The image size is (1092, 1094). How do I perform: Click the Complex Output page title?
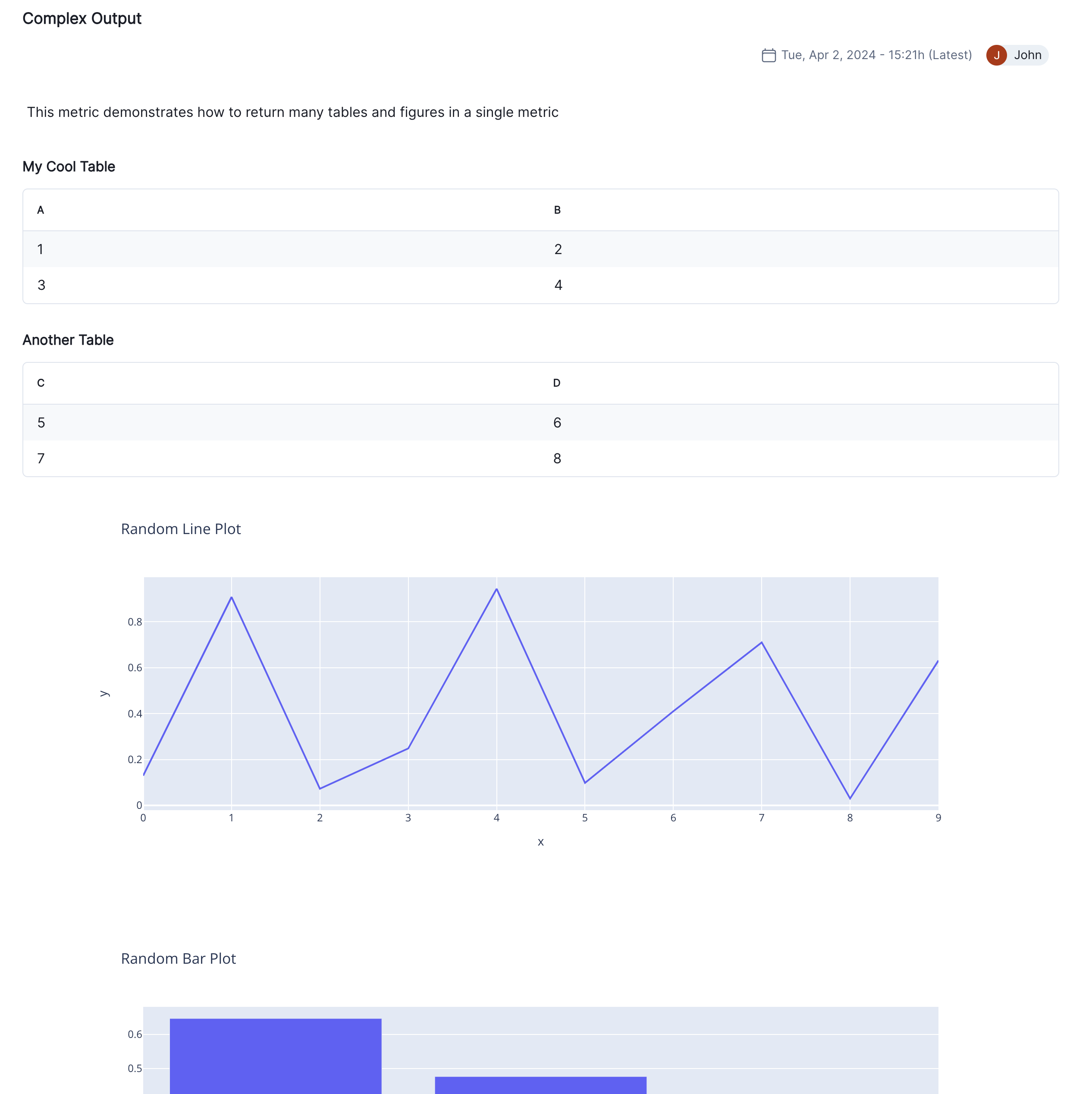click(x=82, y=18)
